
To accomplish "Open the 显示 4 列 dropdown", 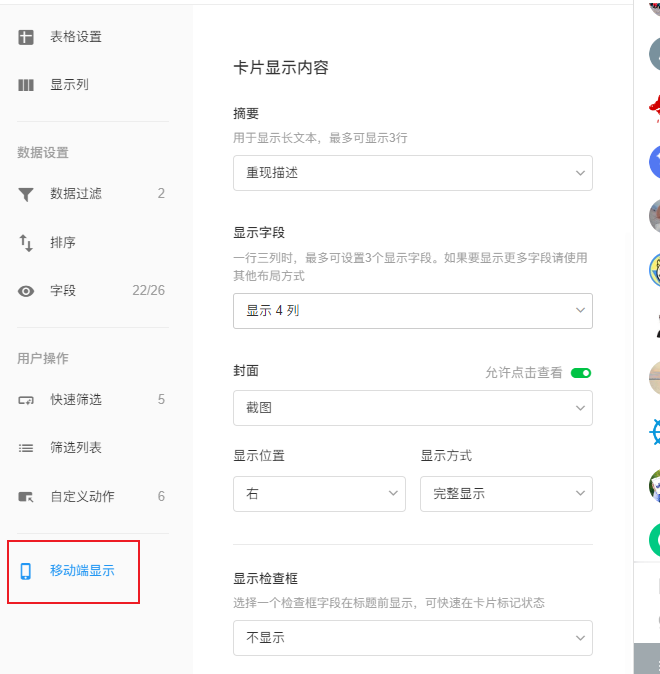I will point(412,311).
